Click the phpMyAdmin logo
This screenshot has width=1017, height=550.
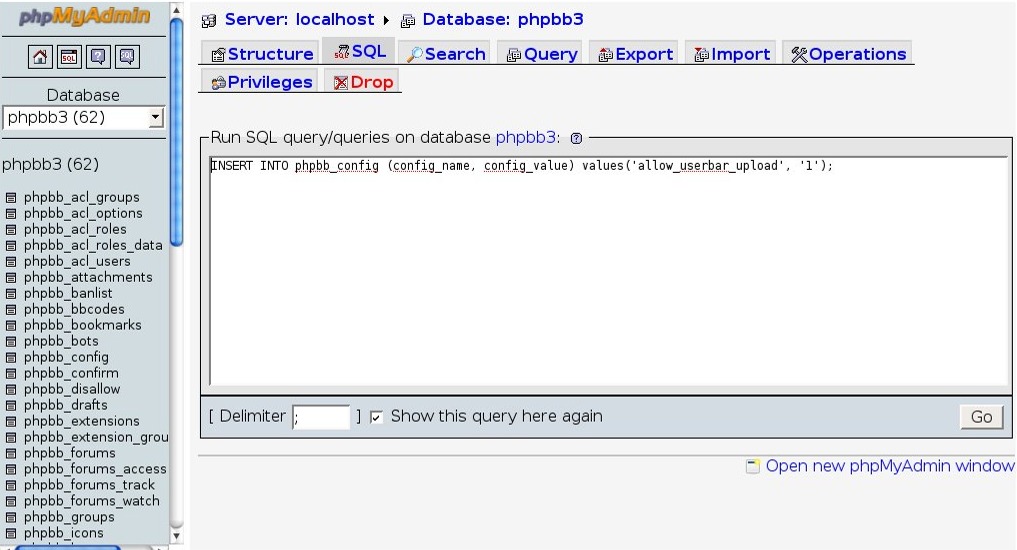[84, 16]
